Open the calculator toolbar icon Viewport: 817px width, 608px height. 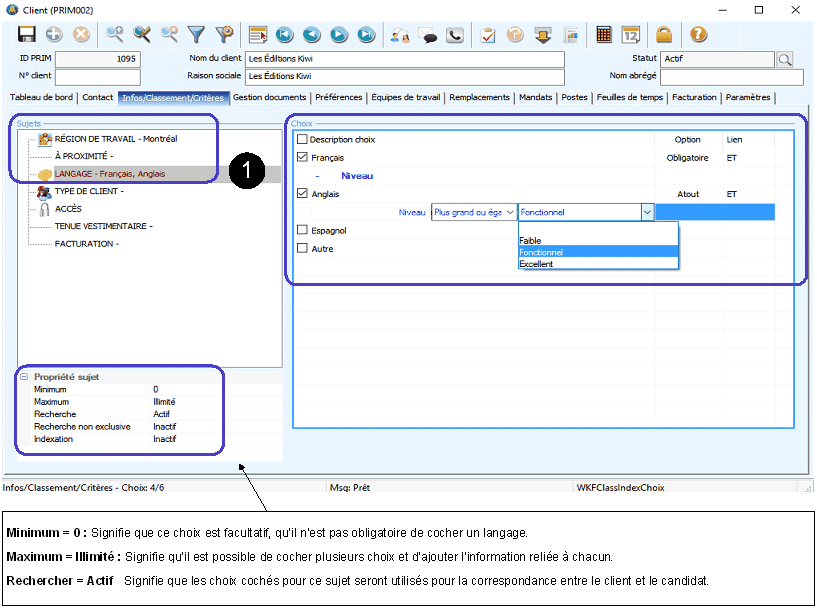(x=604, y=34)
